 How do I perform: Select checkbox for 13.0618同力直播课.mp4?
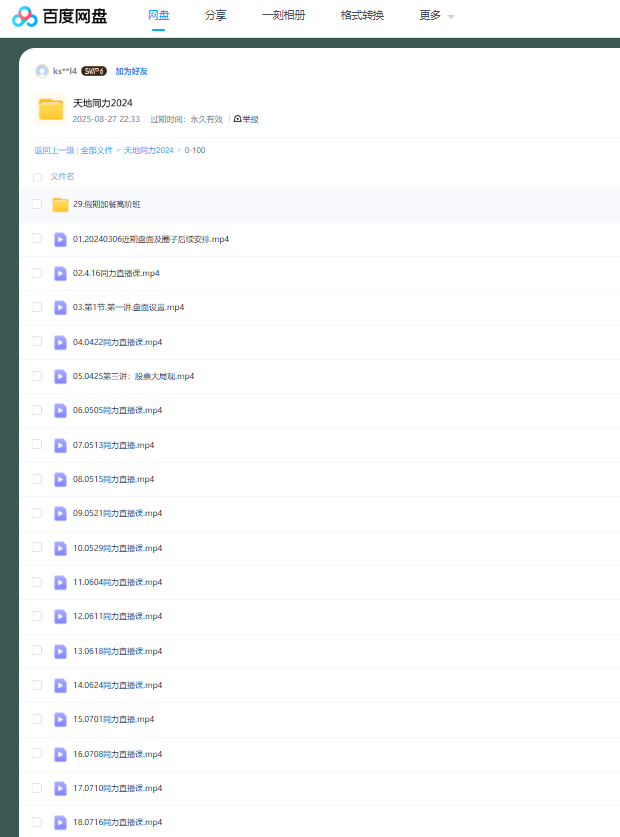click(x=37, y=650)
